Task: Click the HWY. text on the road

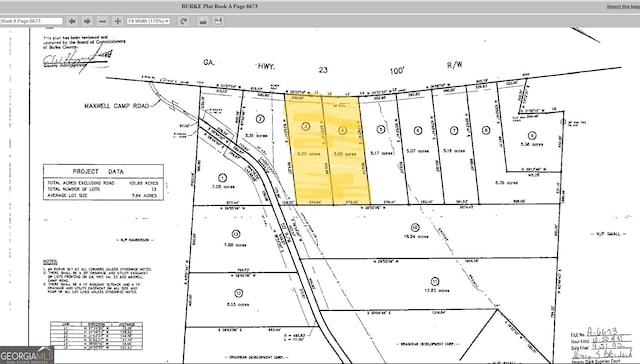Action: click(267, 66)
